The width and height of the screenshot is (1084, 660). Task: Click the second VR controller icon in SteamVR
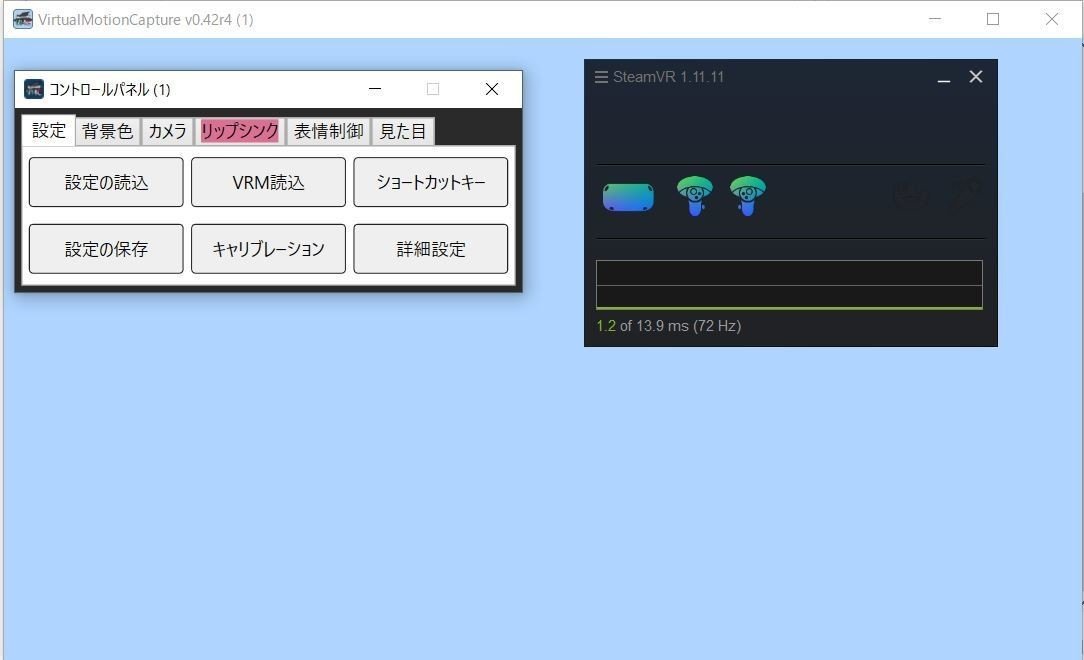[748, 196]
